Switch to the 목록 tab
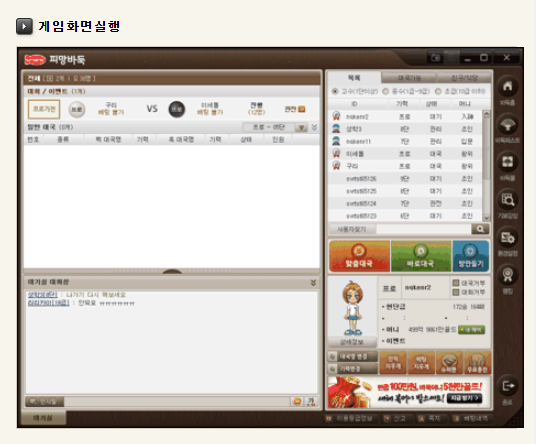The image size is (536, 444). 354,78
